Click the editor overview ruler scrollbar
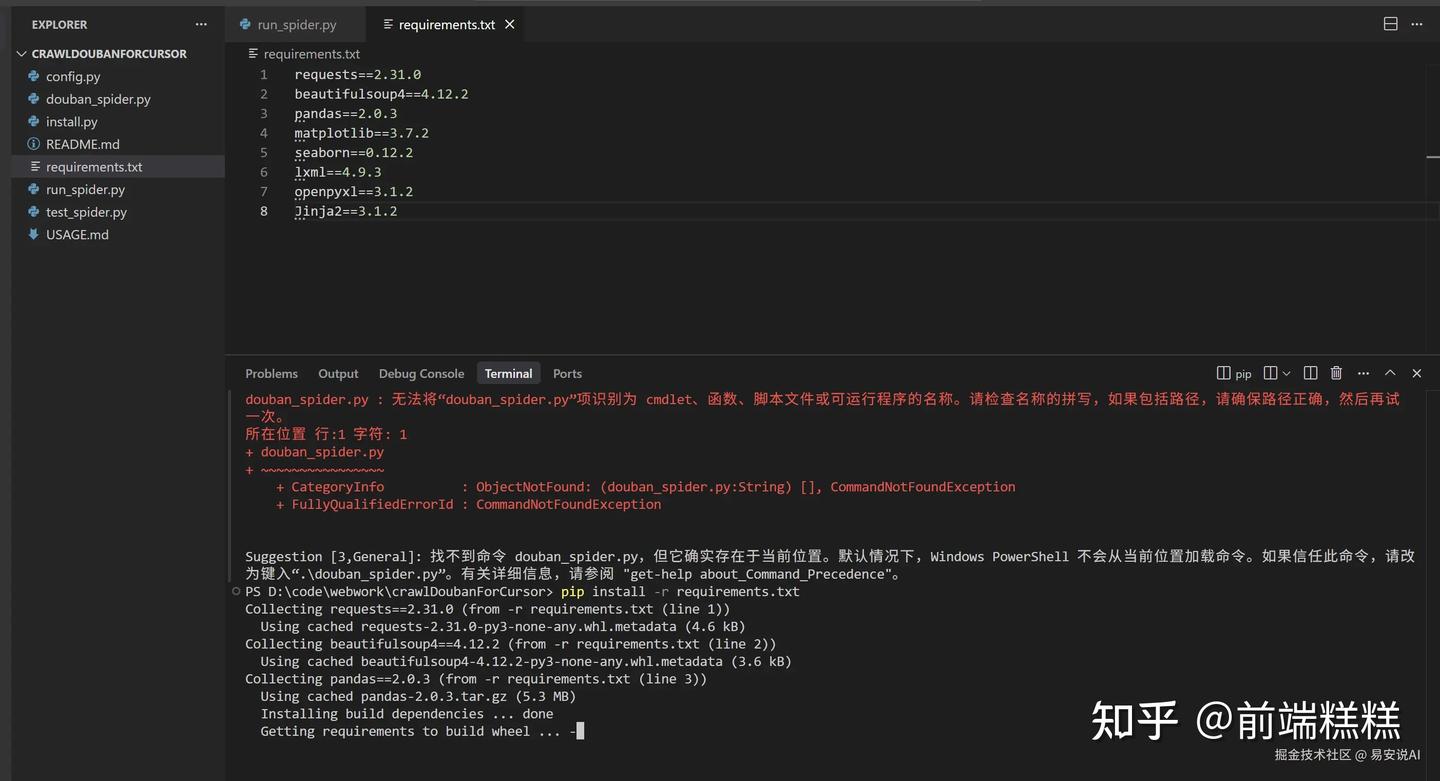 1432,157
